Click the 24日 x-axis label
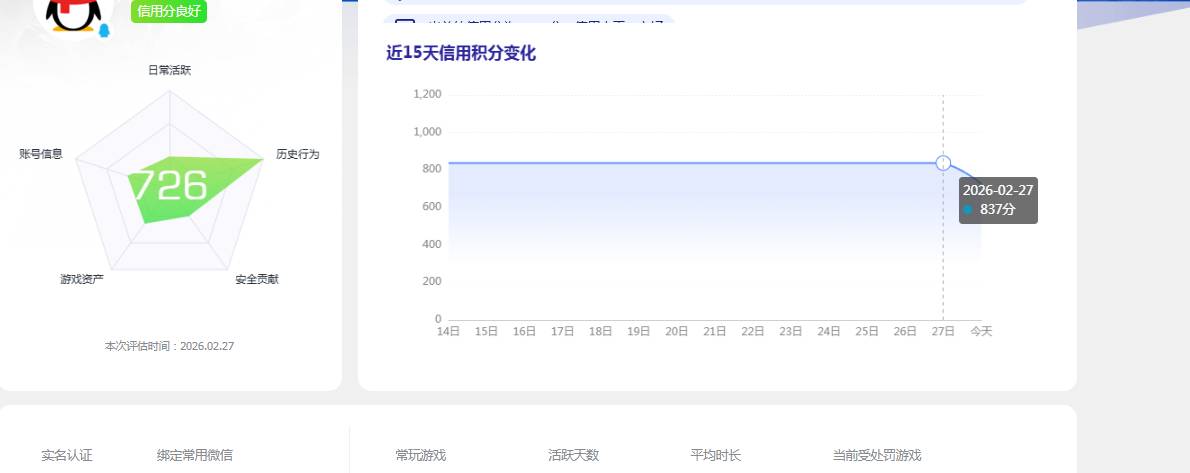The width and height of the screenshot is (1190, 473). (x=829, y=331)
